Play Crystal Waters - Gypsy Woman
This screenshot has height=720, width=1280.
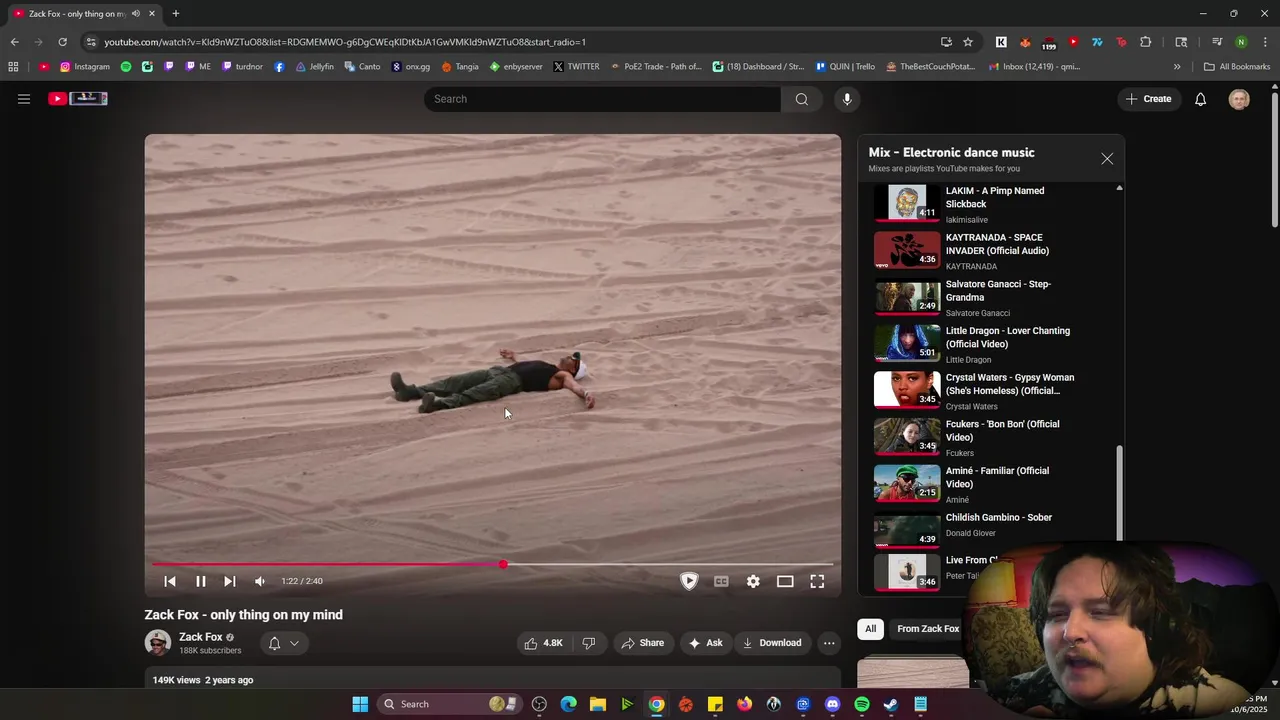(994, 390)
